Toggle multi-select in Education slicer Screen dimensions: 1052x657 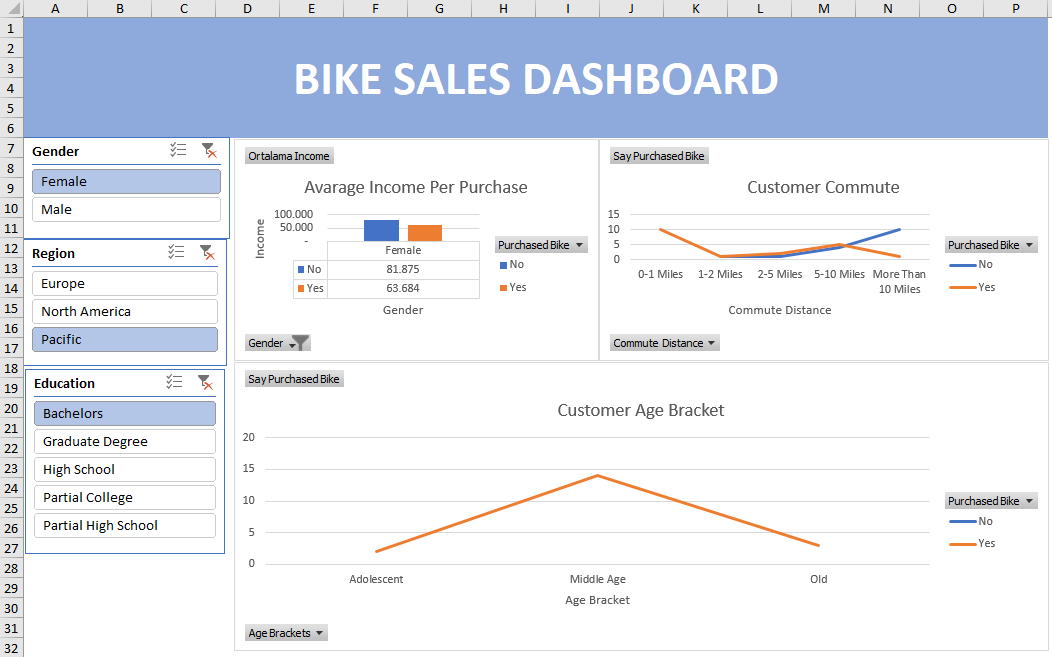(175, 382)
